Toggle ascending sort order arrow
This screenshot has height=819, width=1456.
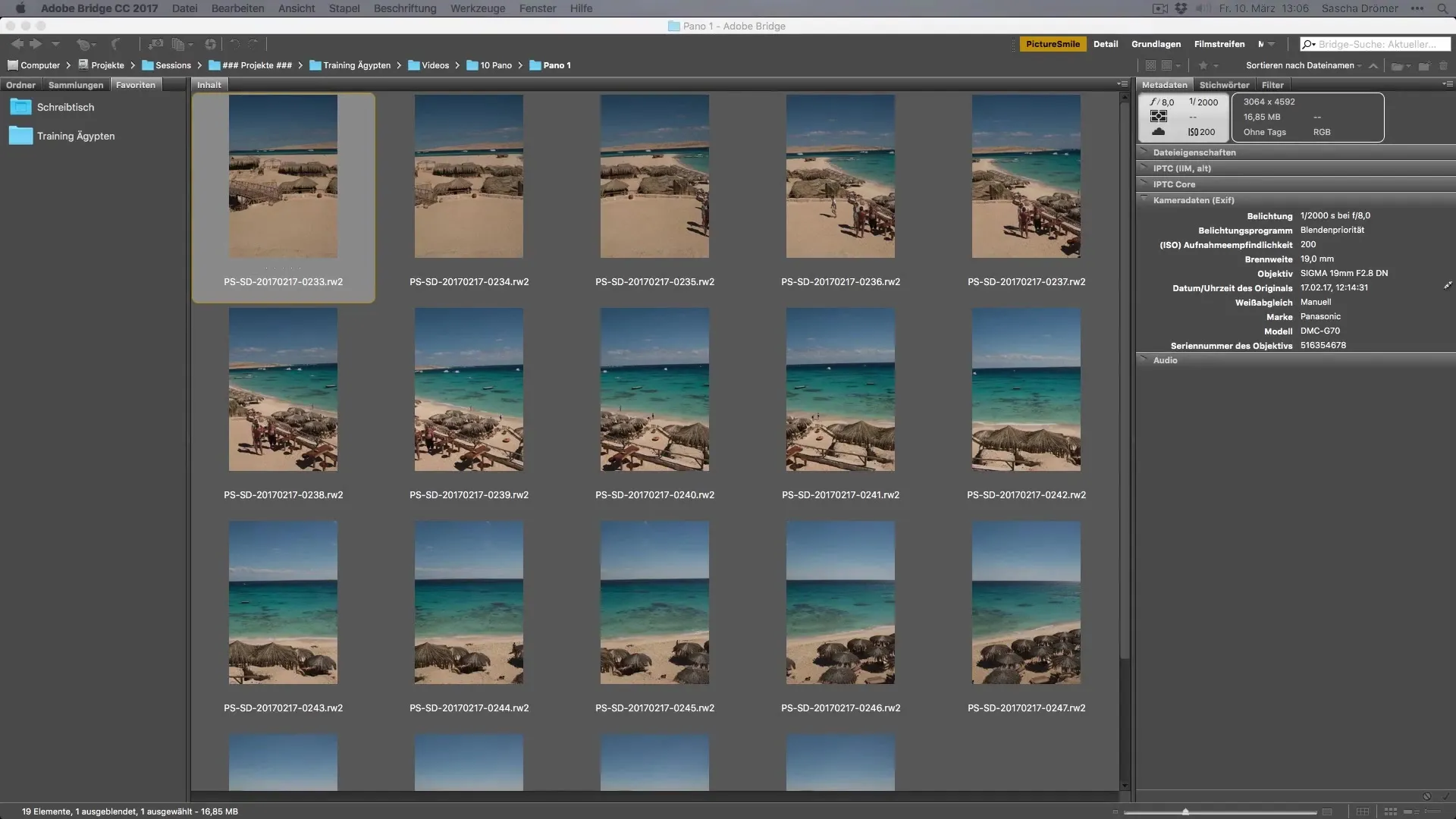pos(1373,66)
